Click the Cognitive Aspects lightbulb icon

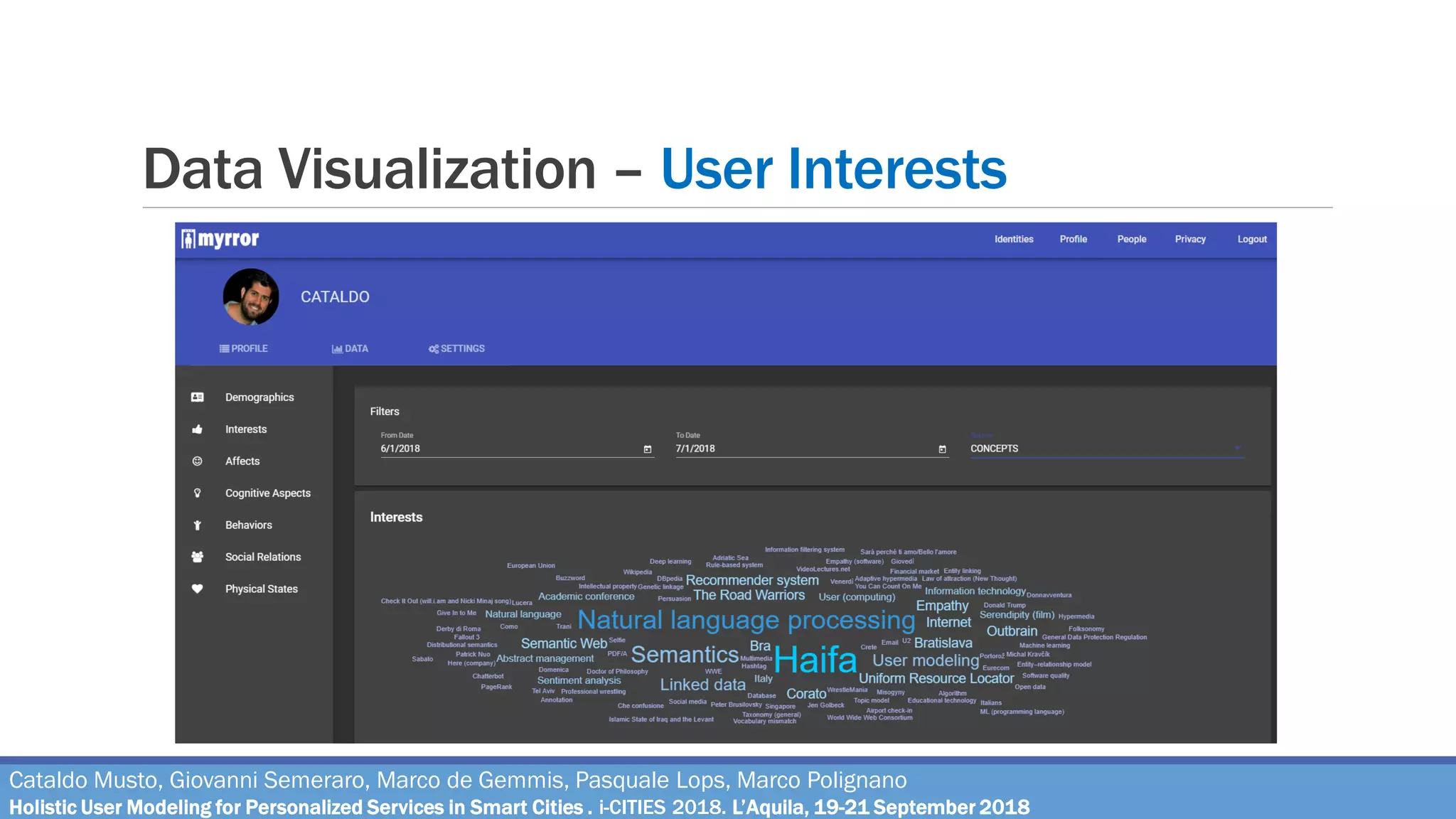(198, 493)
